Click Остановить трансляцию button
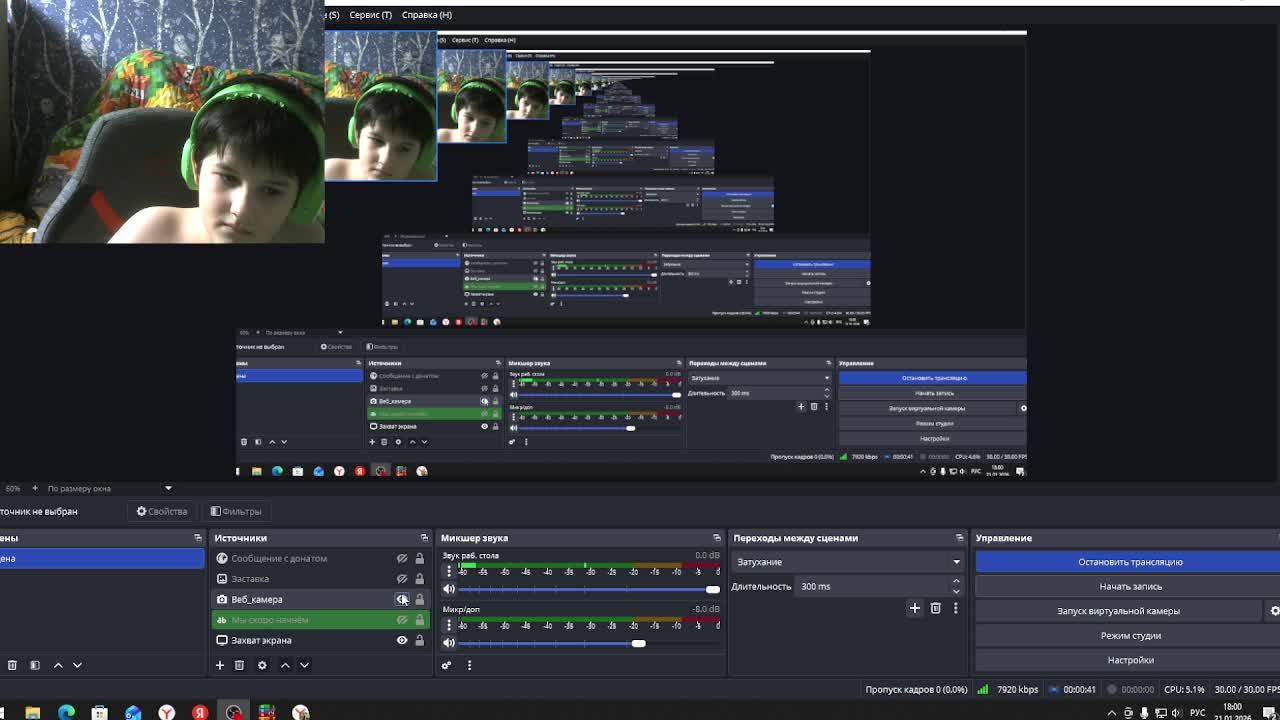The height and width of the screenshot is (720, 1280). (1130, 562)
